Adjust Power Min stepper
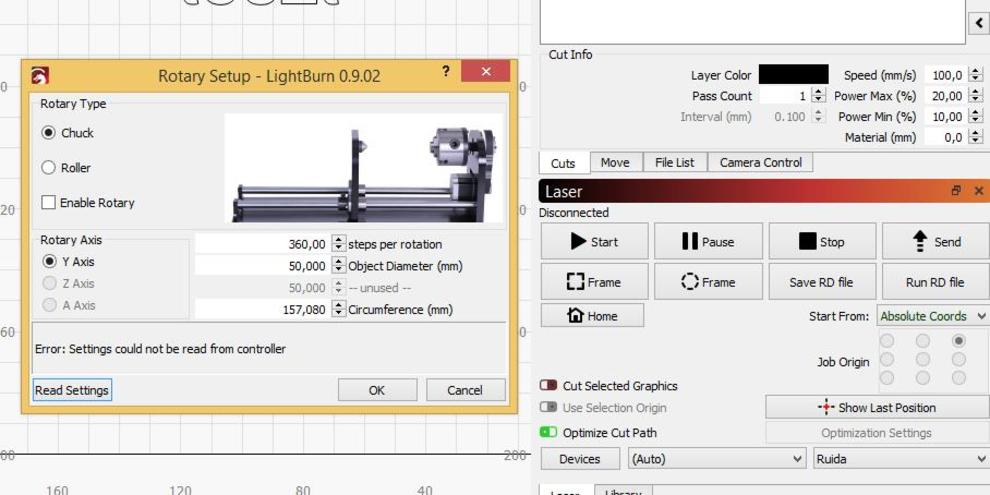990x495 pixels. tap(975, 117)
